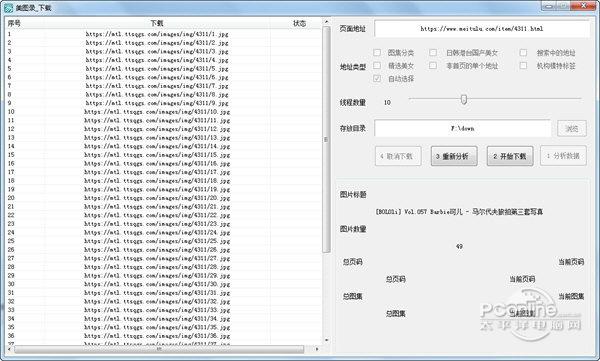Select row 26 URL ending 4311/26.jpg
The width and height of the screenshot is (600, 361).
(157, 250)
